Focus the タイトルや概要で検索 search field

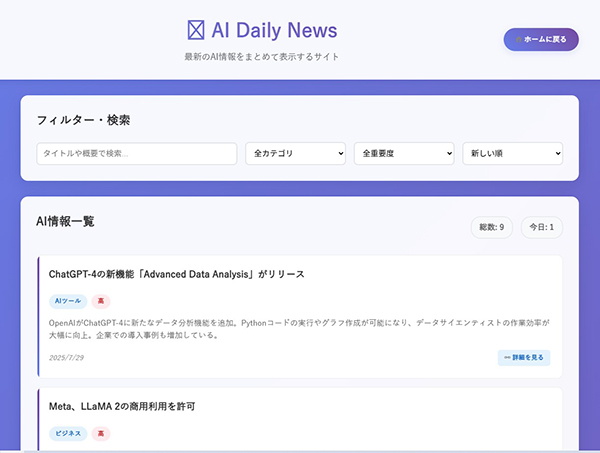coord(137,153)
